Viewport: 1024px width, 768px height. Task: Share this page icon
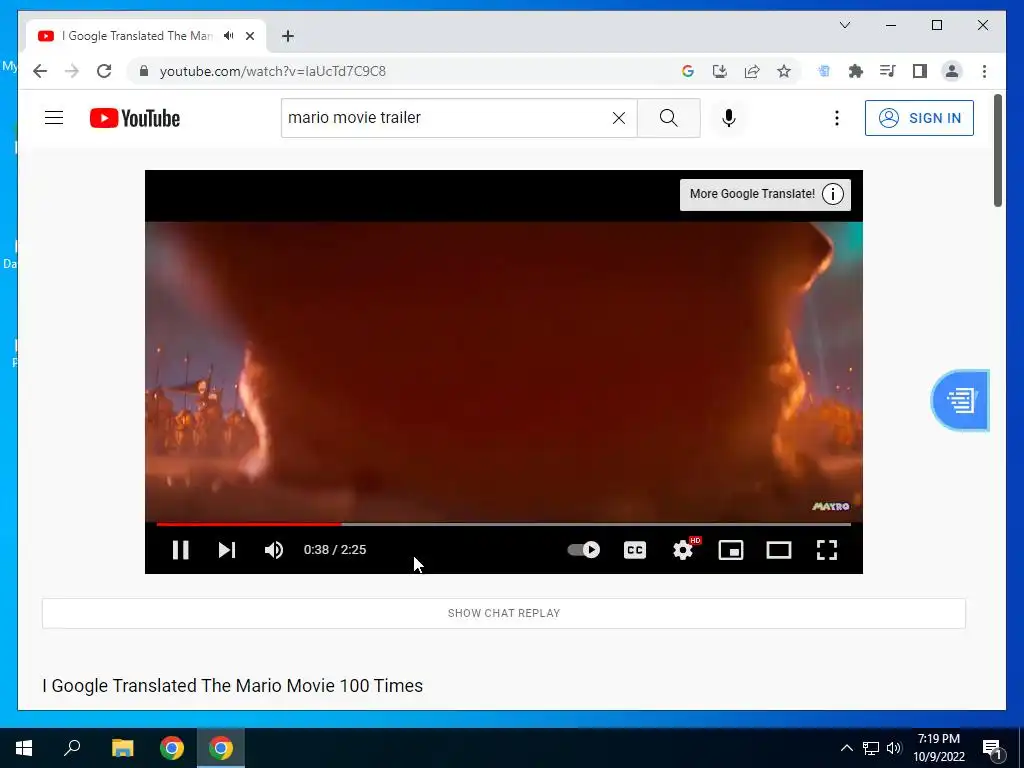(752, 71)
